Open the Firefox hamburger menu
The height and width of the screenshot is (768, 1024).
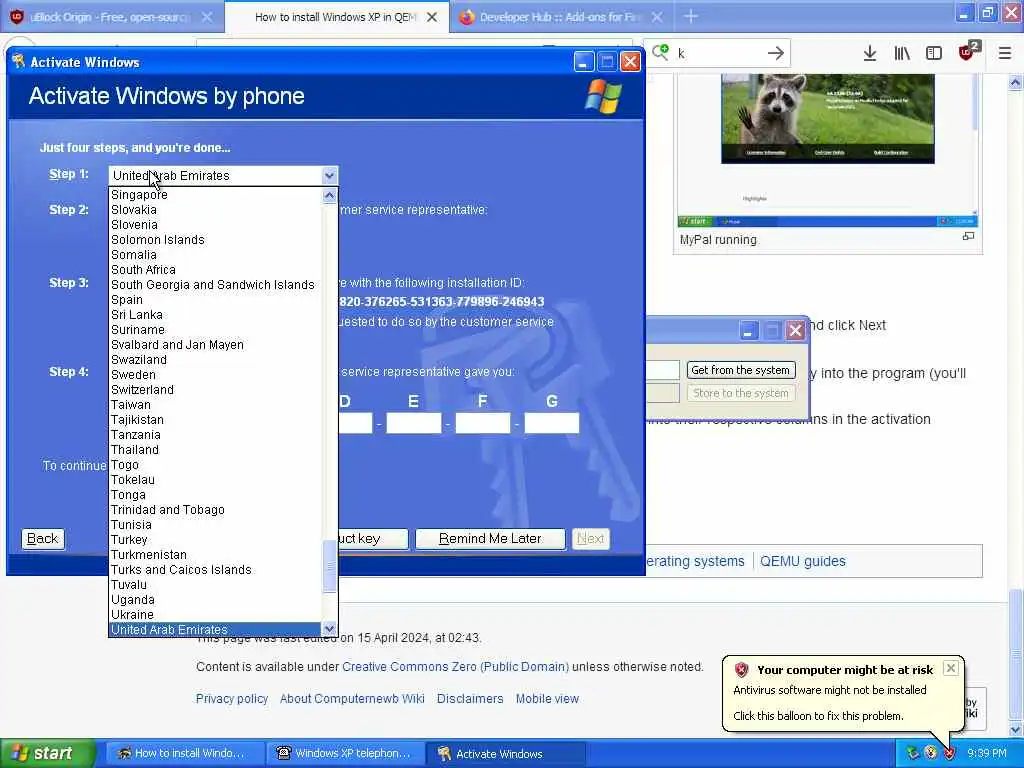[1005, 53]
